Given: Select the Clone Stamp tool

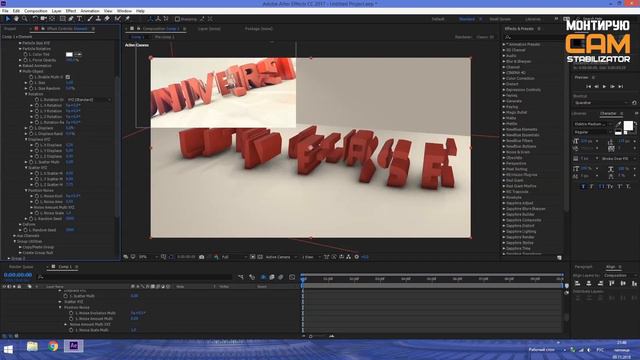Looking at the screenshot, I should [98, 19].
